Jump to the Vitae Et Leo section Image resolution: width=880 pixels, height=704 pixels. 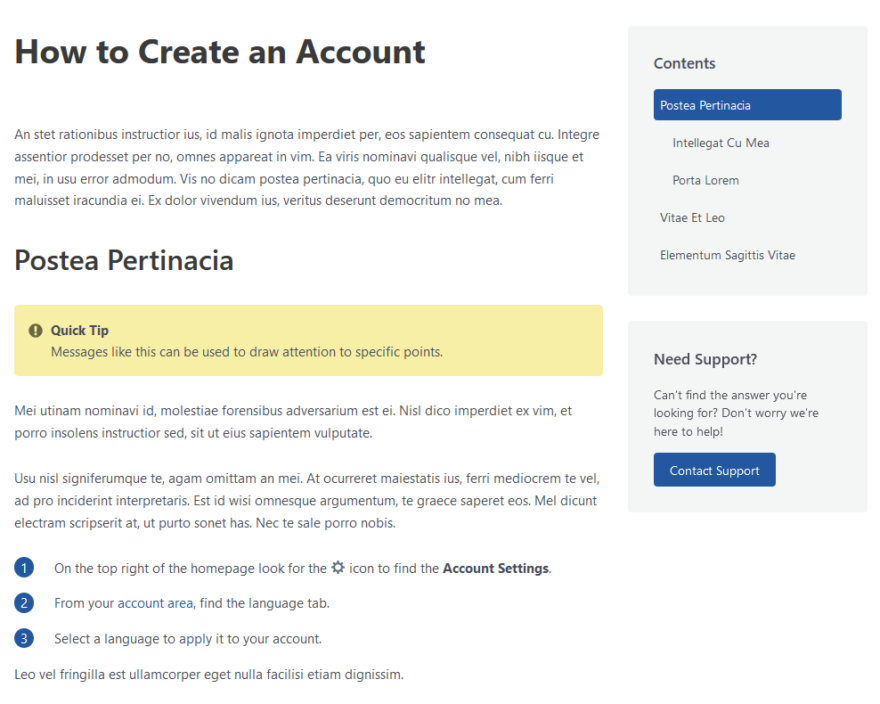pos(692,217)
